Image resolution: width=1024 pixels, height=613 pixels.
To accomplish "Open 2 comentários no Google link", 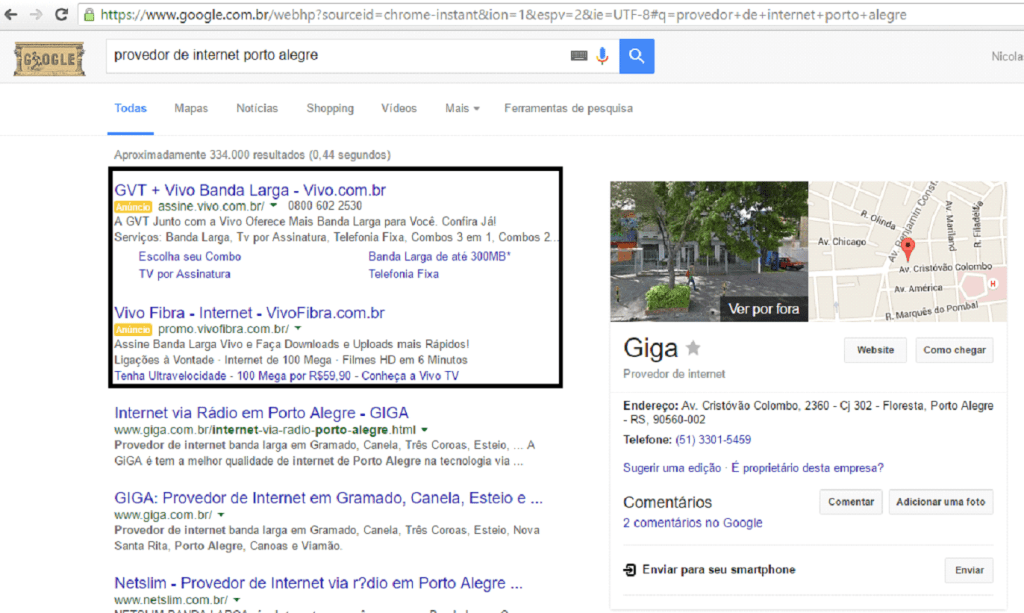I will coord(693,522).
